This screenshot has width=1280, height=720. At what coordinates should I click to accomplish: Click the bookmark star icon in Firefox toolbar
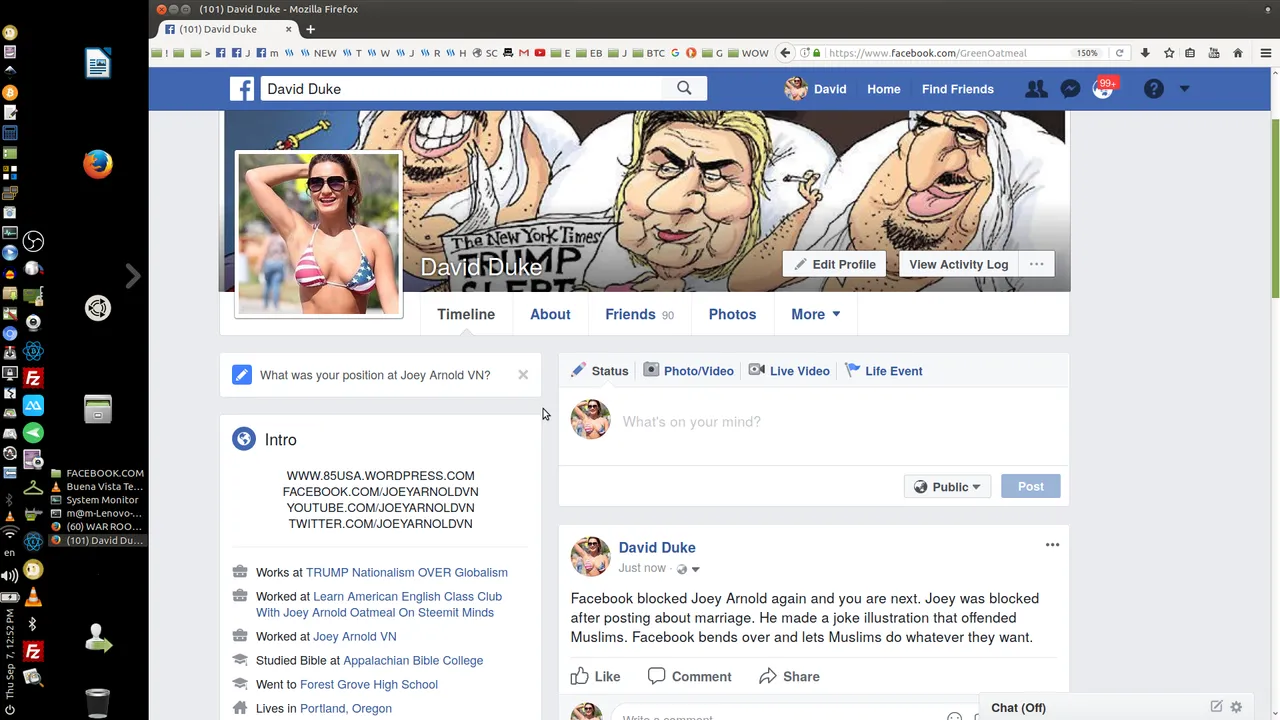(1169, 53)
